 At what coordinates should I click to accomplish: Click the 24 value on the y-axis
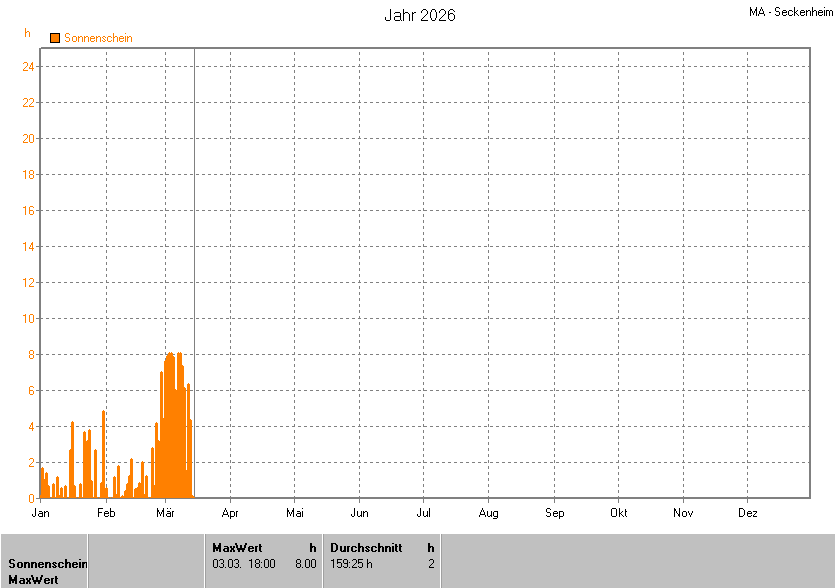(x=29, y=67)
